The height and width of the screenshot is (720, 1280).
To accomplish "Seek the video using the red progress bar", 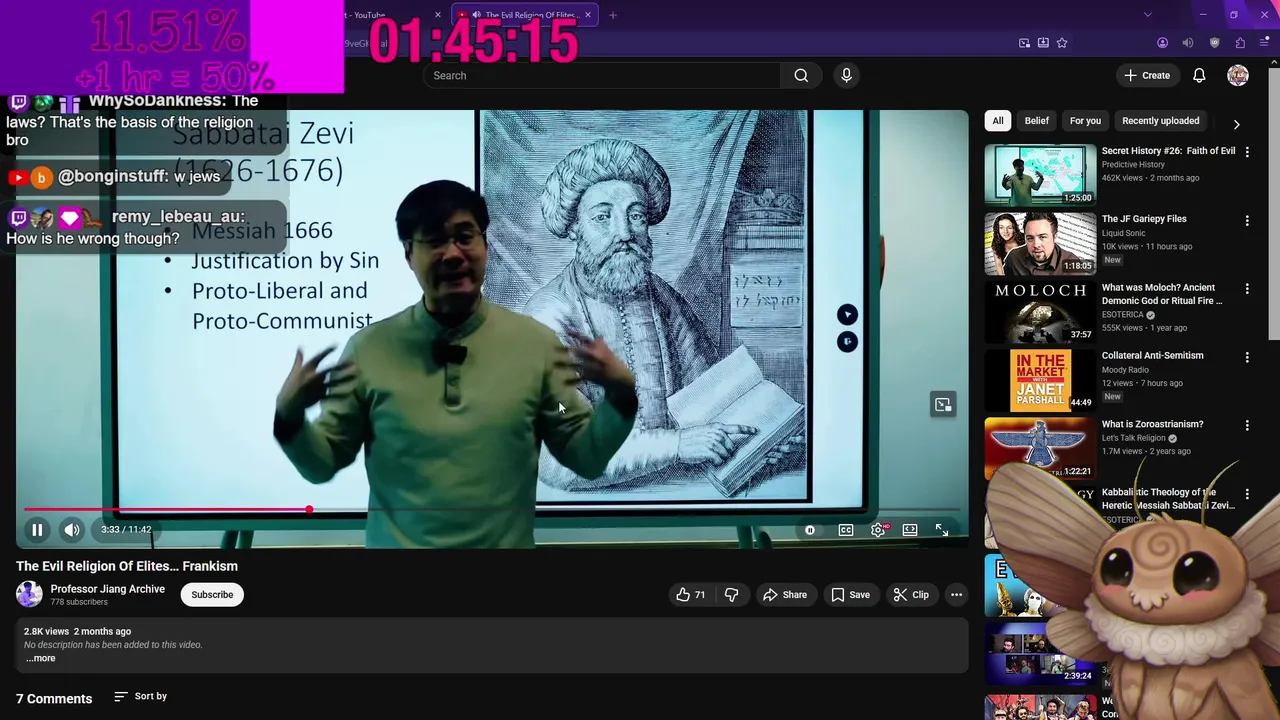I will (x=490, y=510).
